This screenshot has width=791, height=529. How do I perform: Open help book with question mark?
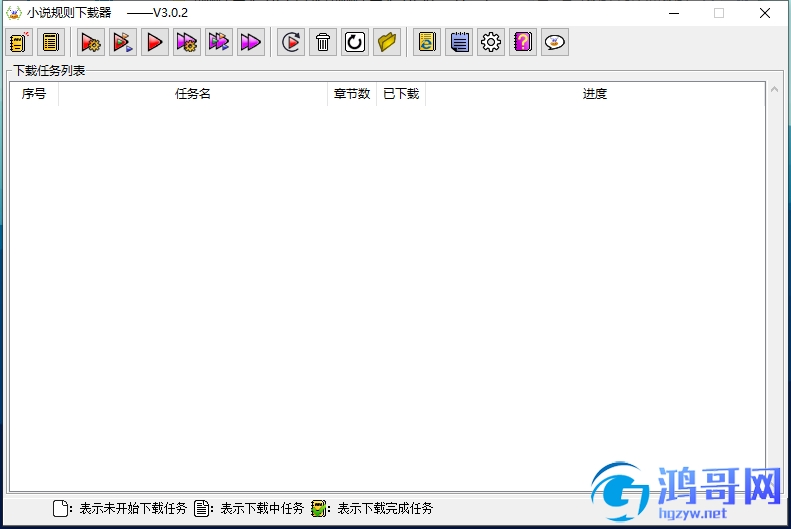pyautogui.click(x=523, y=42)
